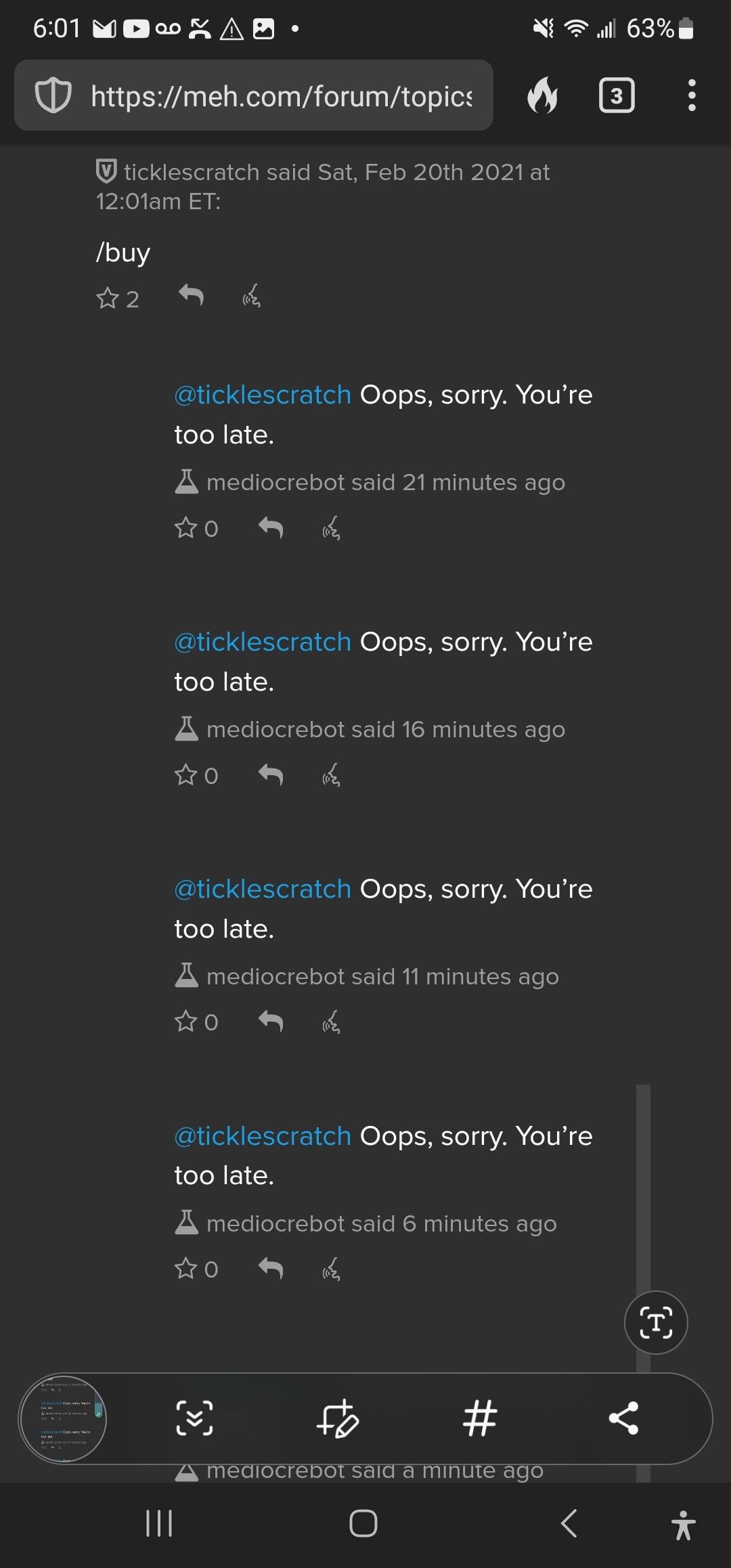Screen dimensions: 731x1568
Task: Open @ticklescratch mention in first reply
Action: [x=263, y=395]
